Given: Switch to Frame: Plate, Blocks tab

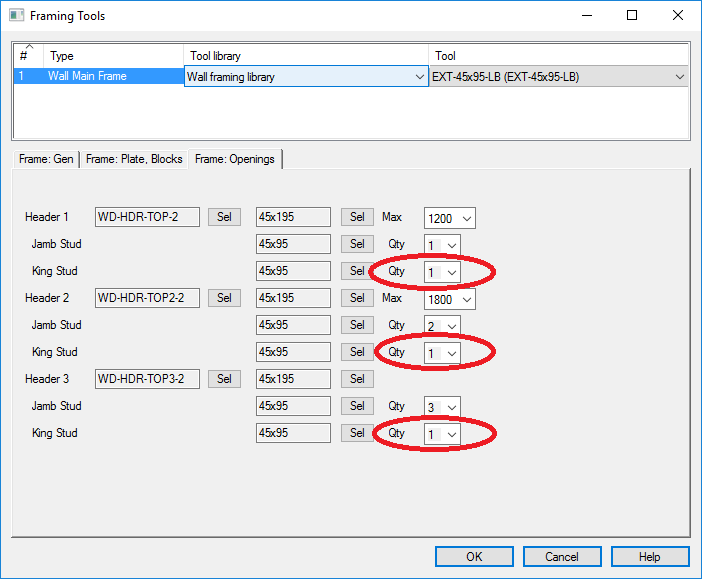Looking at the screenshot, I should tap(134, 159).
